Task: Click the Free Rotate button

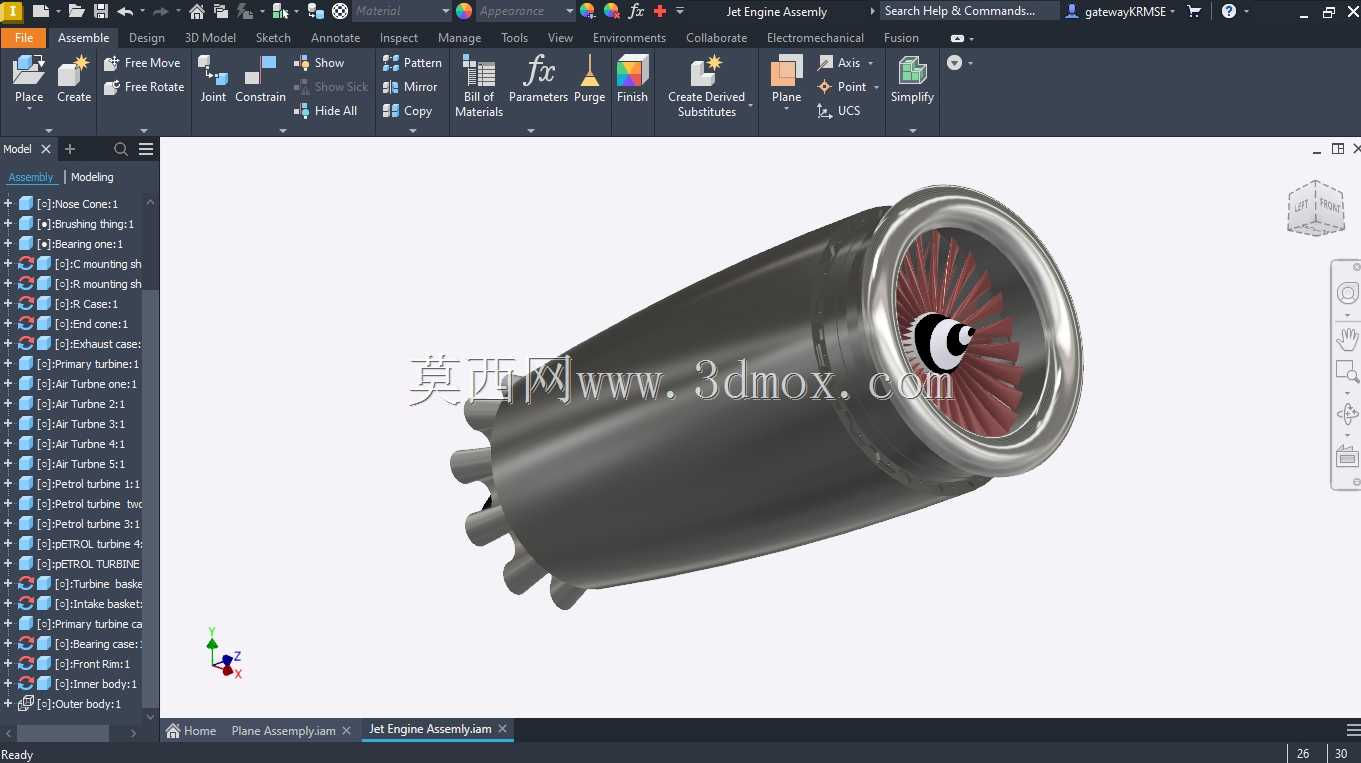Action: tap(144, 87)
